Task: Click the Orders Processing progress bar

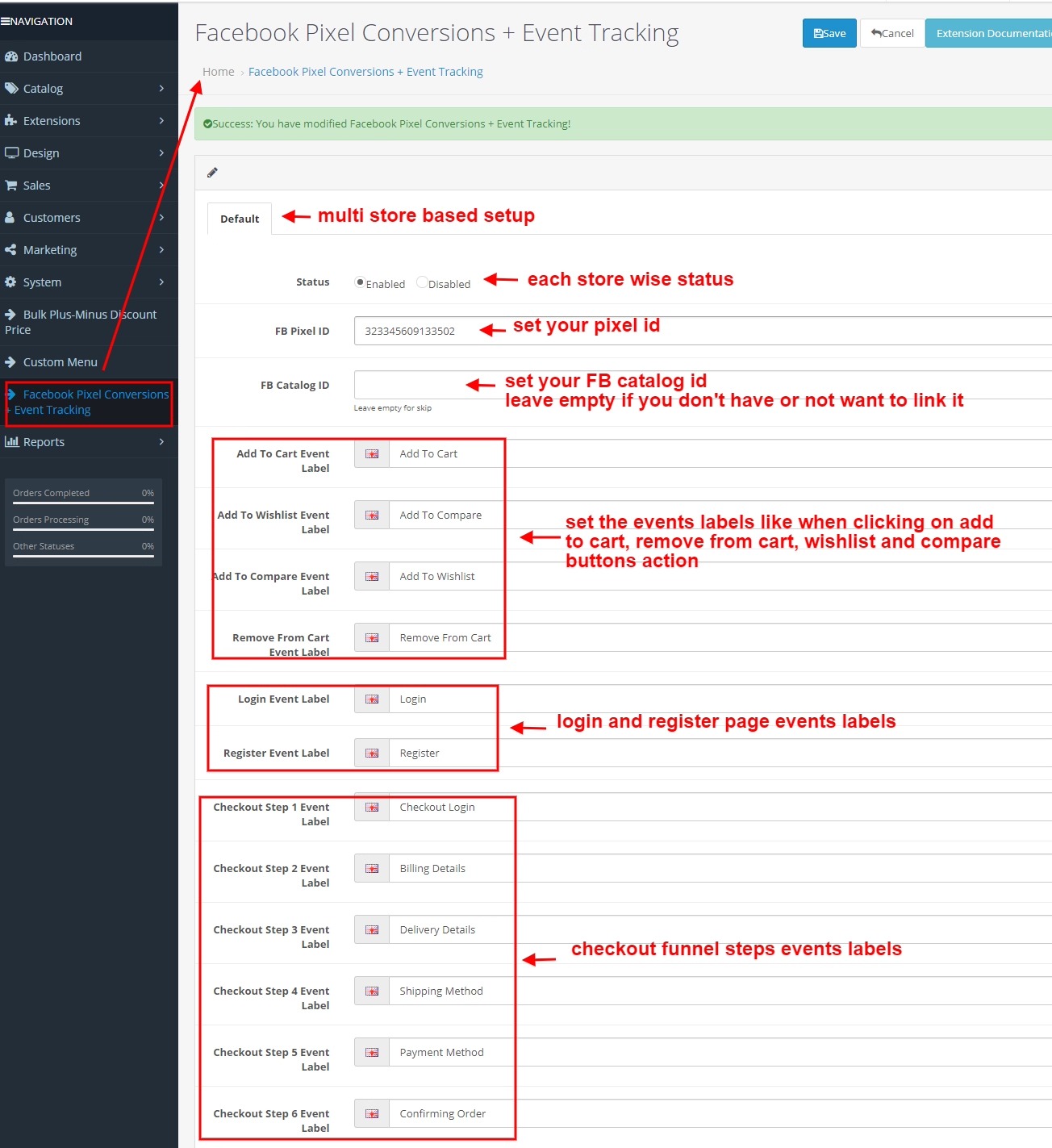Action: click(x=83, y=529)
